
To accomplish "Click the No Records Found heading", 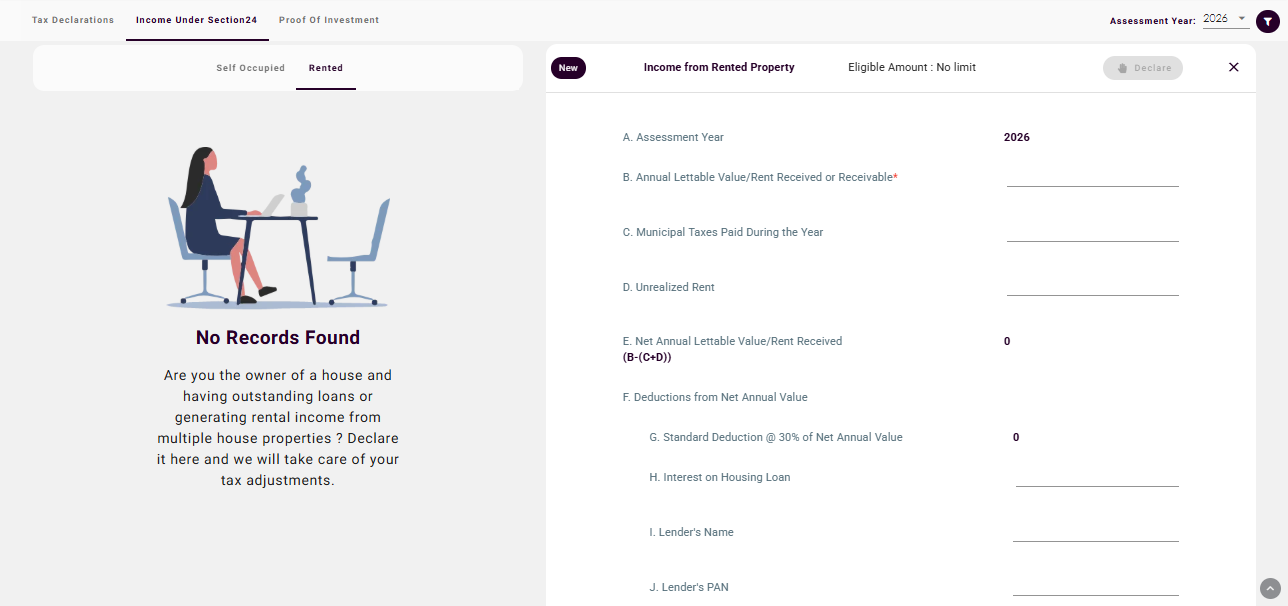I will [x=278, y=338].
